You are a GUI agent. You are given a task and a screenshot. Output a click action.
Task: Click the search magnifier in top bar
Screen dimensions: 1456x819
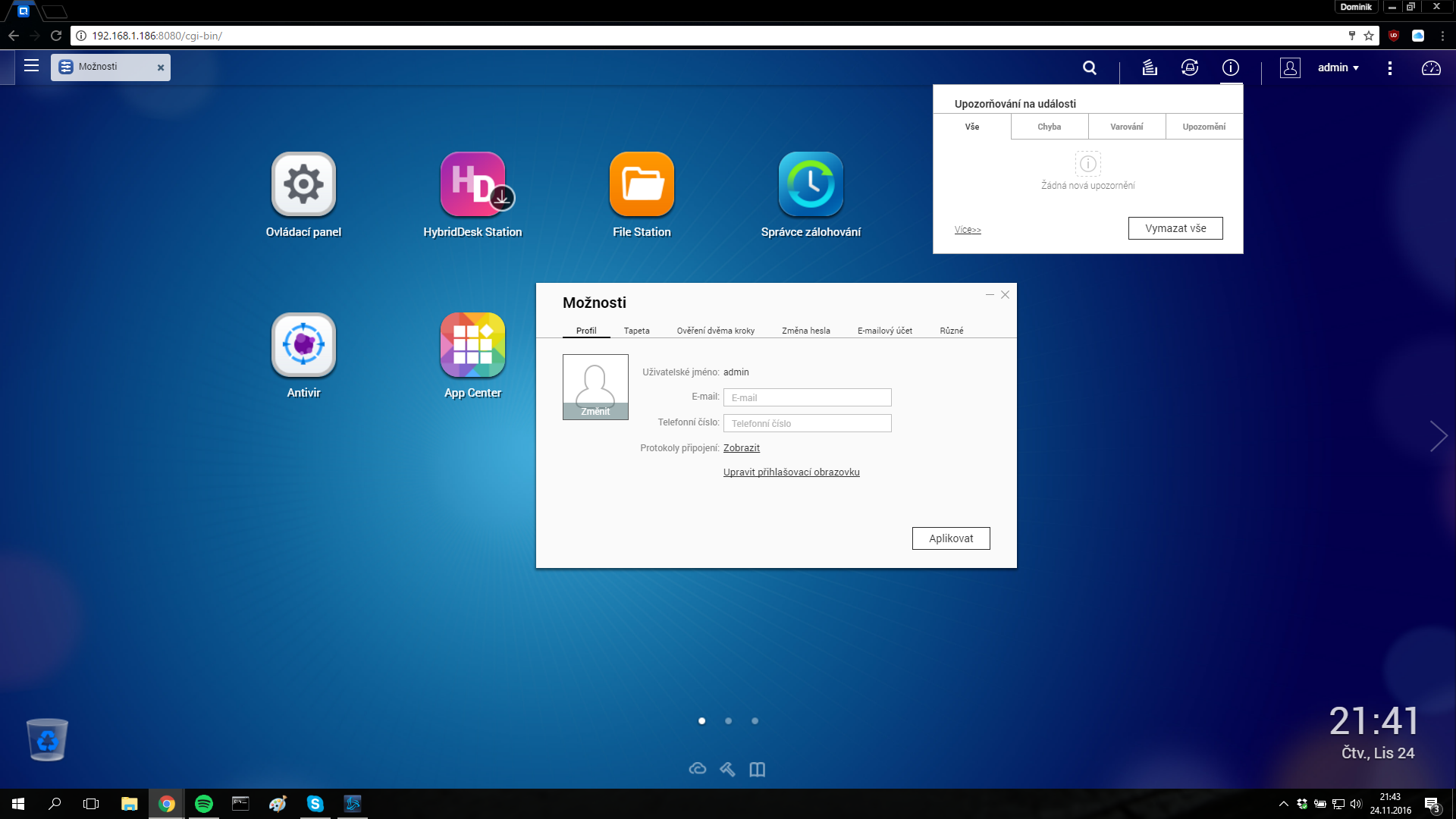point(1090,67)
